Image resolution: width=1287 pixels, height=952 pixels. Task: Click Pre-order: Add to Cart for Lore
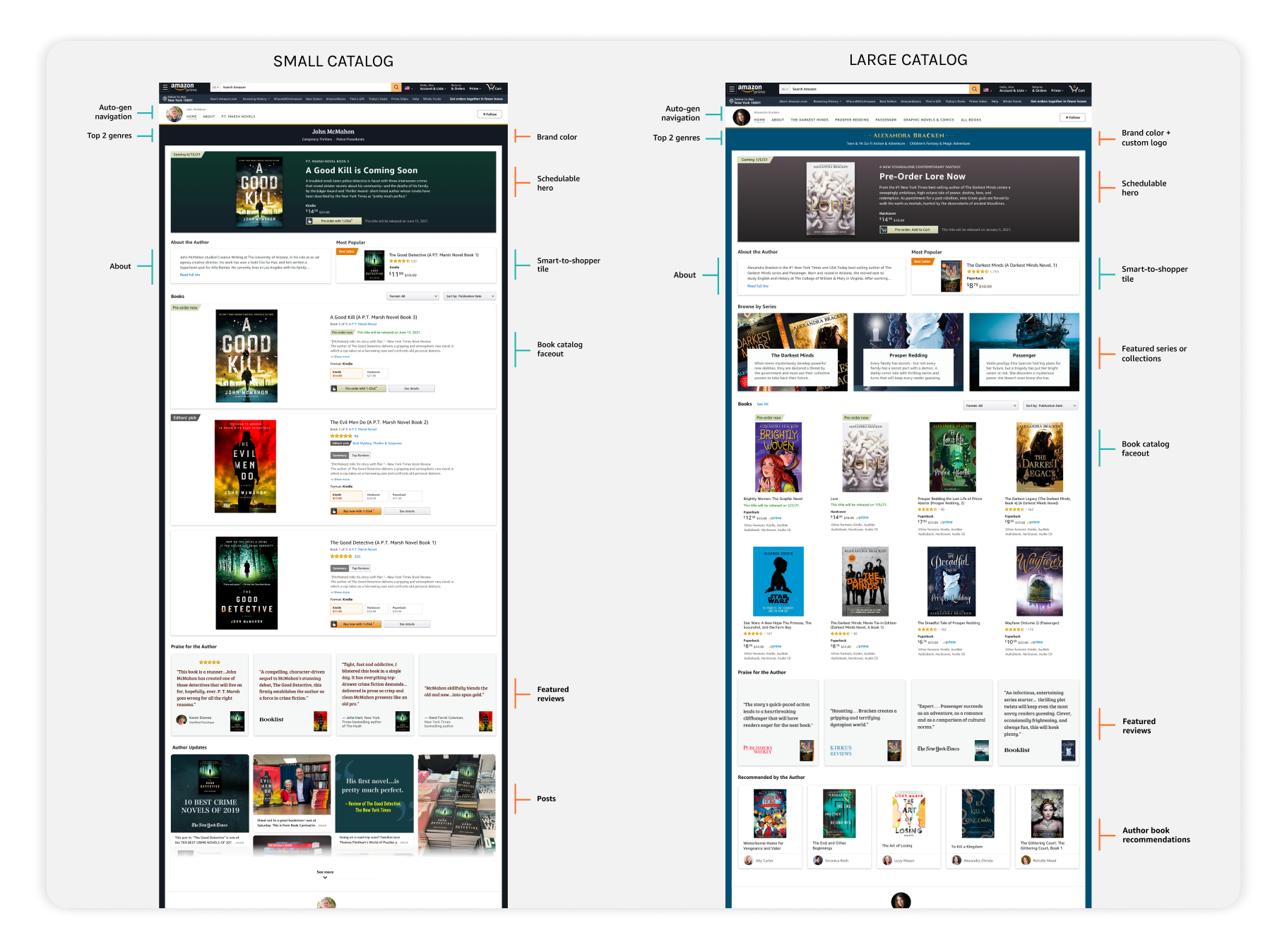pos(908,230)
